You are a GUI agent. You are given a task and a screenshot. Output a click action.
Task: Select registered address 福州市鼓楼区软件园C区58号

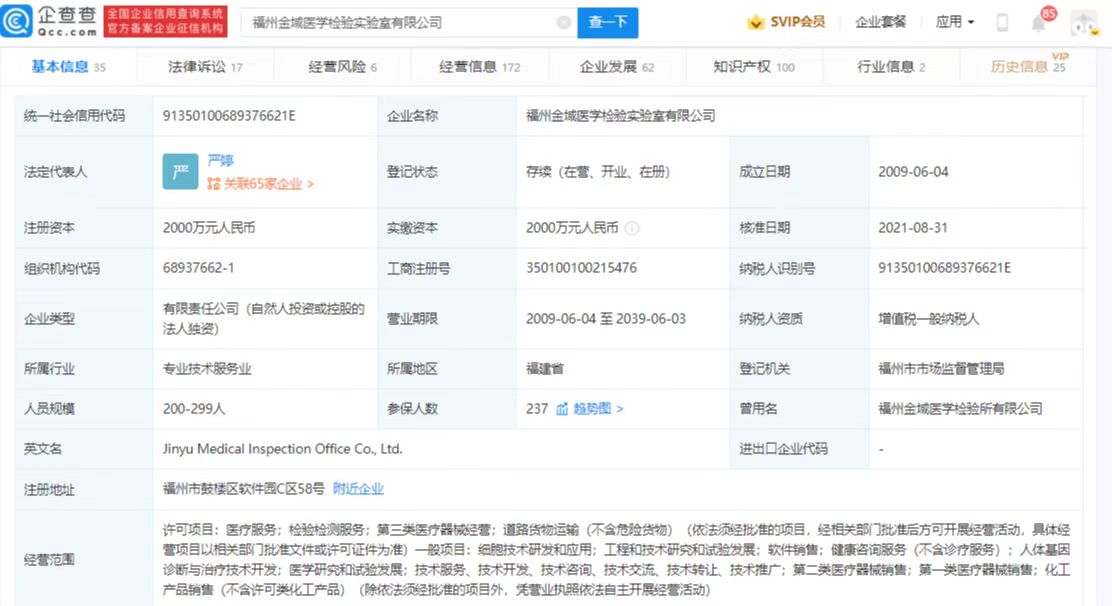tap(243, 489)
